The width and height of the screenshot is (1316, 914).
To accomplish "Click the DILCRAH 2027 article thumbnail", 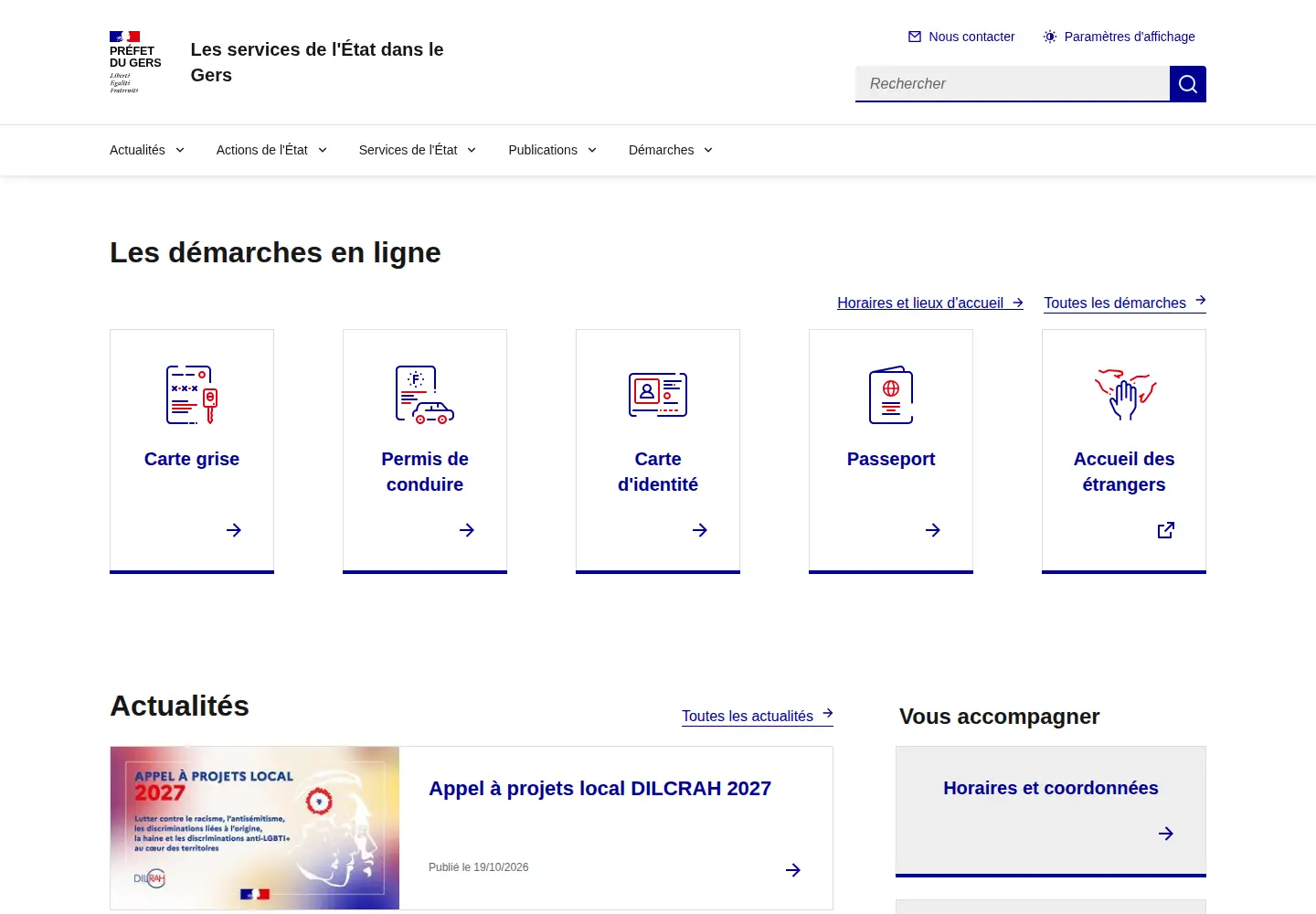I will 255,828.
